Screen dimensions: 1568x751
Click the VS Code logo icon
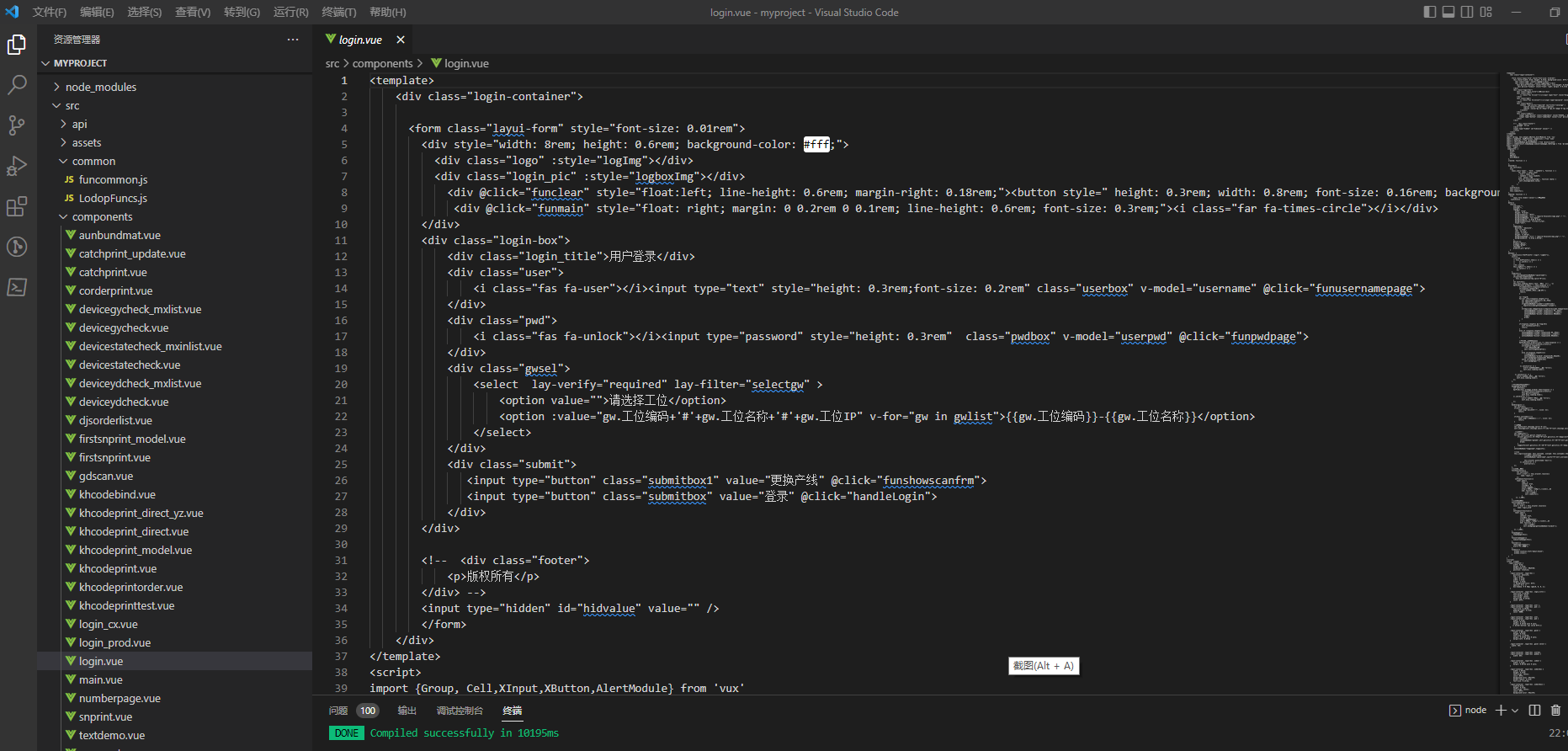12,12
